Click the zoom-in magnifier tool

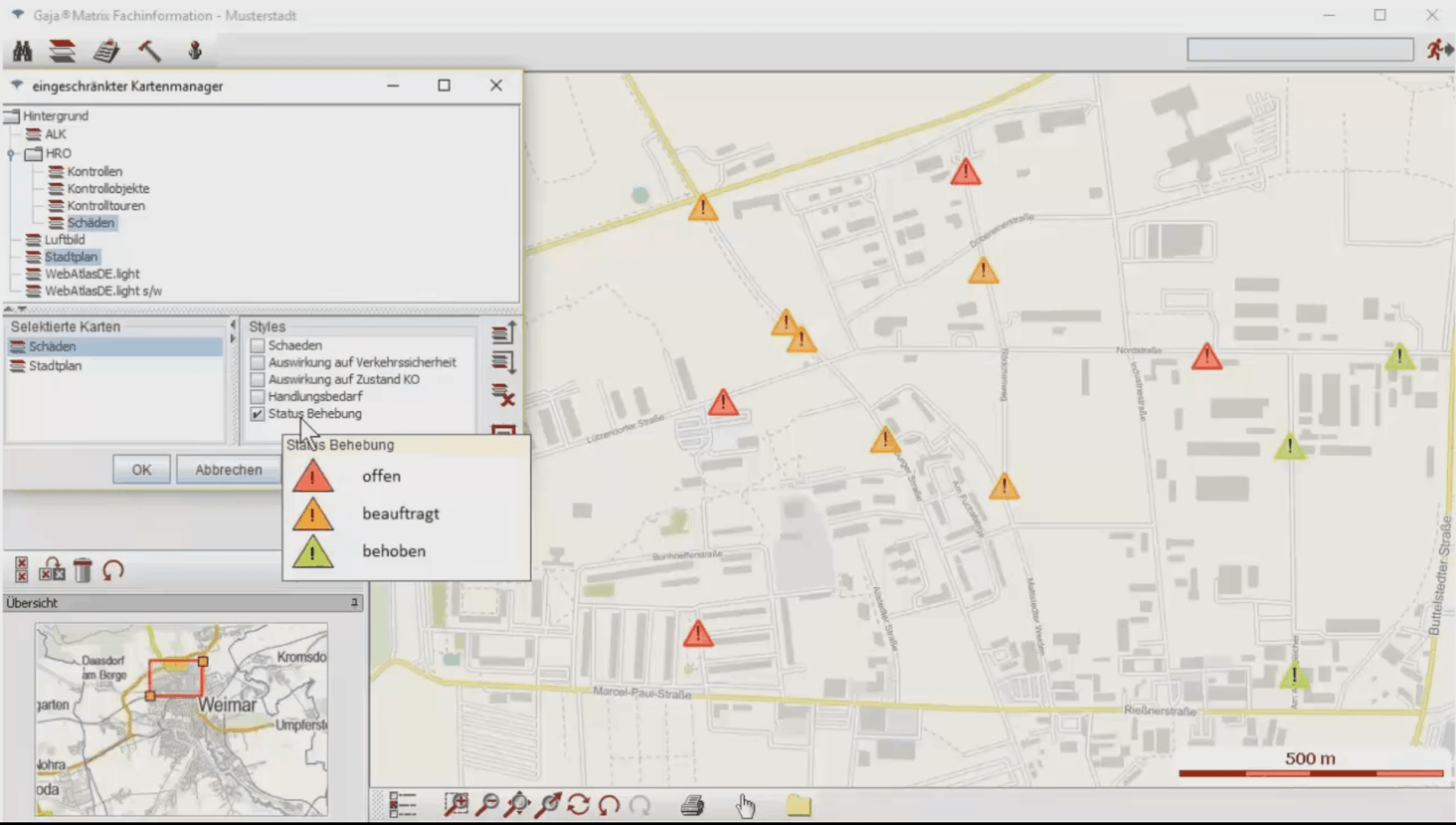456,805
